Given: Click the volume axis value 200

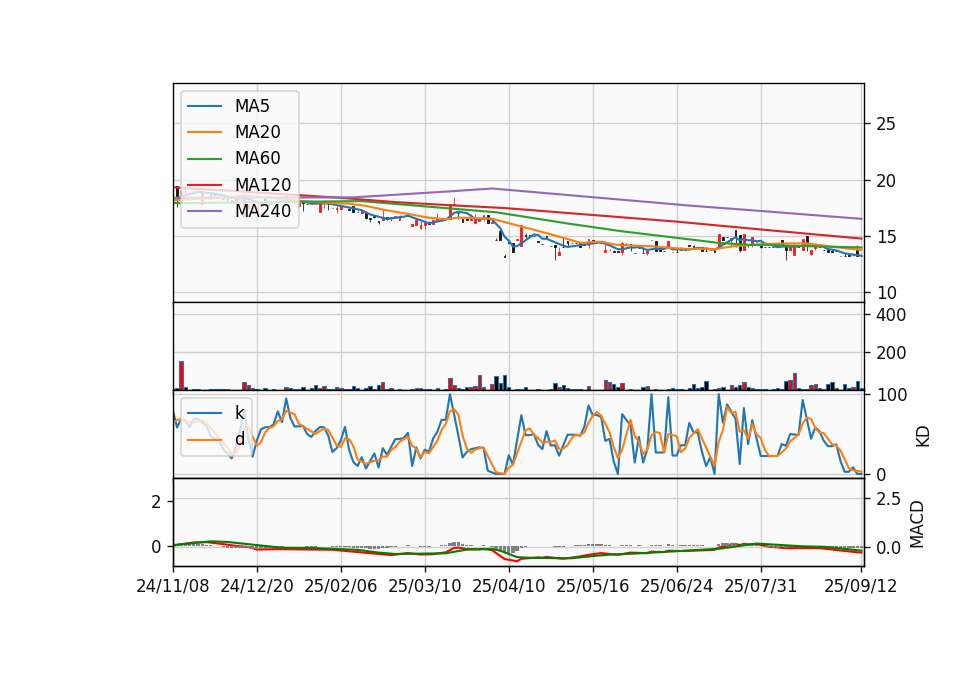Looking at the screenshot, I should coord(891,353).
